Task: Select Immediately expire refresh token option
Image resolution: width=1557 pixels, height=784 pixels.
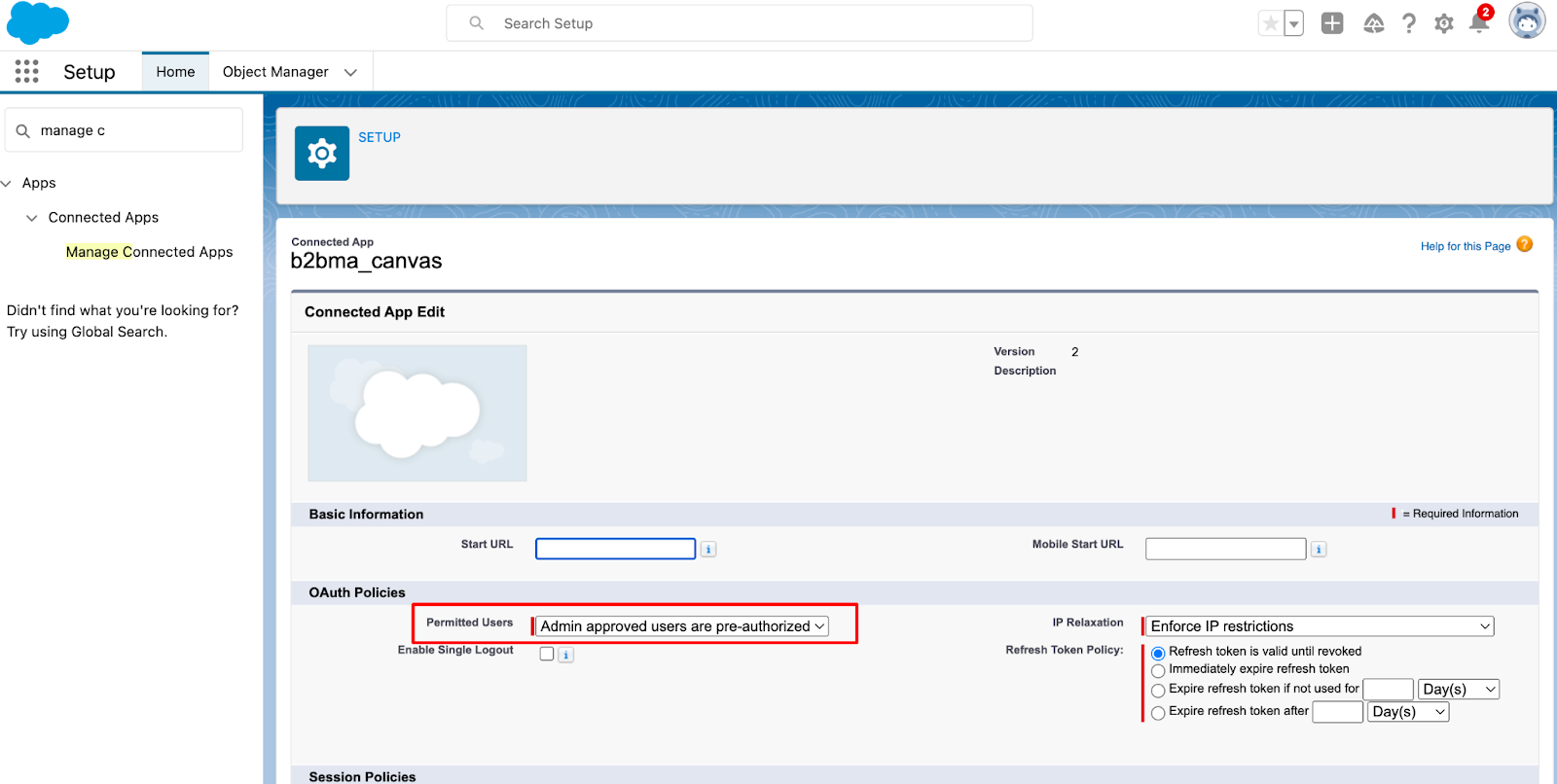Action: (x=1158, y=670)
